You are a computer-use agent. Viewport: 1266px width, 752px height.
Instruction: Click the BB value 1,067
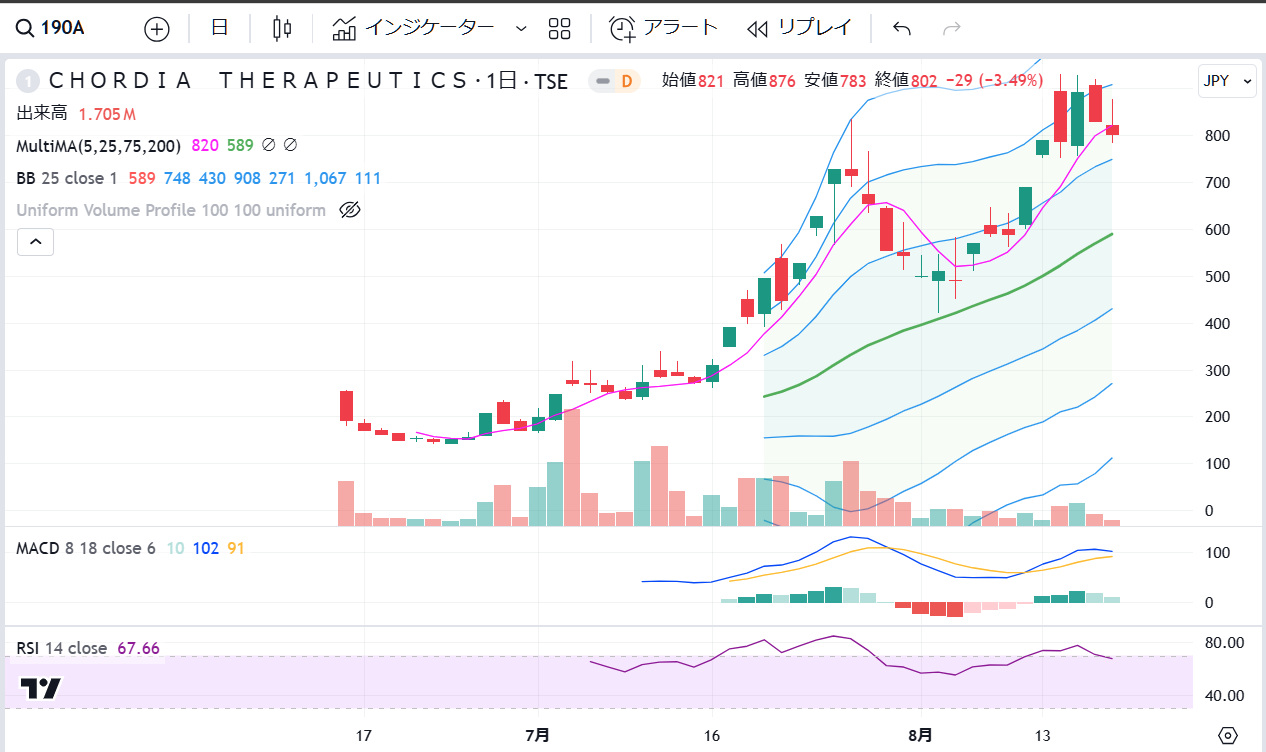pos(325,178)
